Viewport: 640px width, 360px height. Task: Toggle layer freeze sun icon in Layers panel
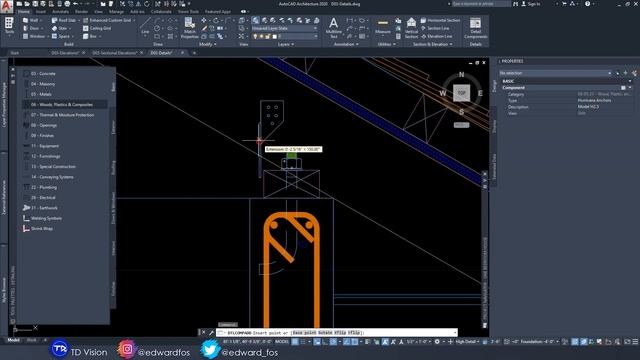tap(262, 36)
